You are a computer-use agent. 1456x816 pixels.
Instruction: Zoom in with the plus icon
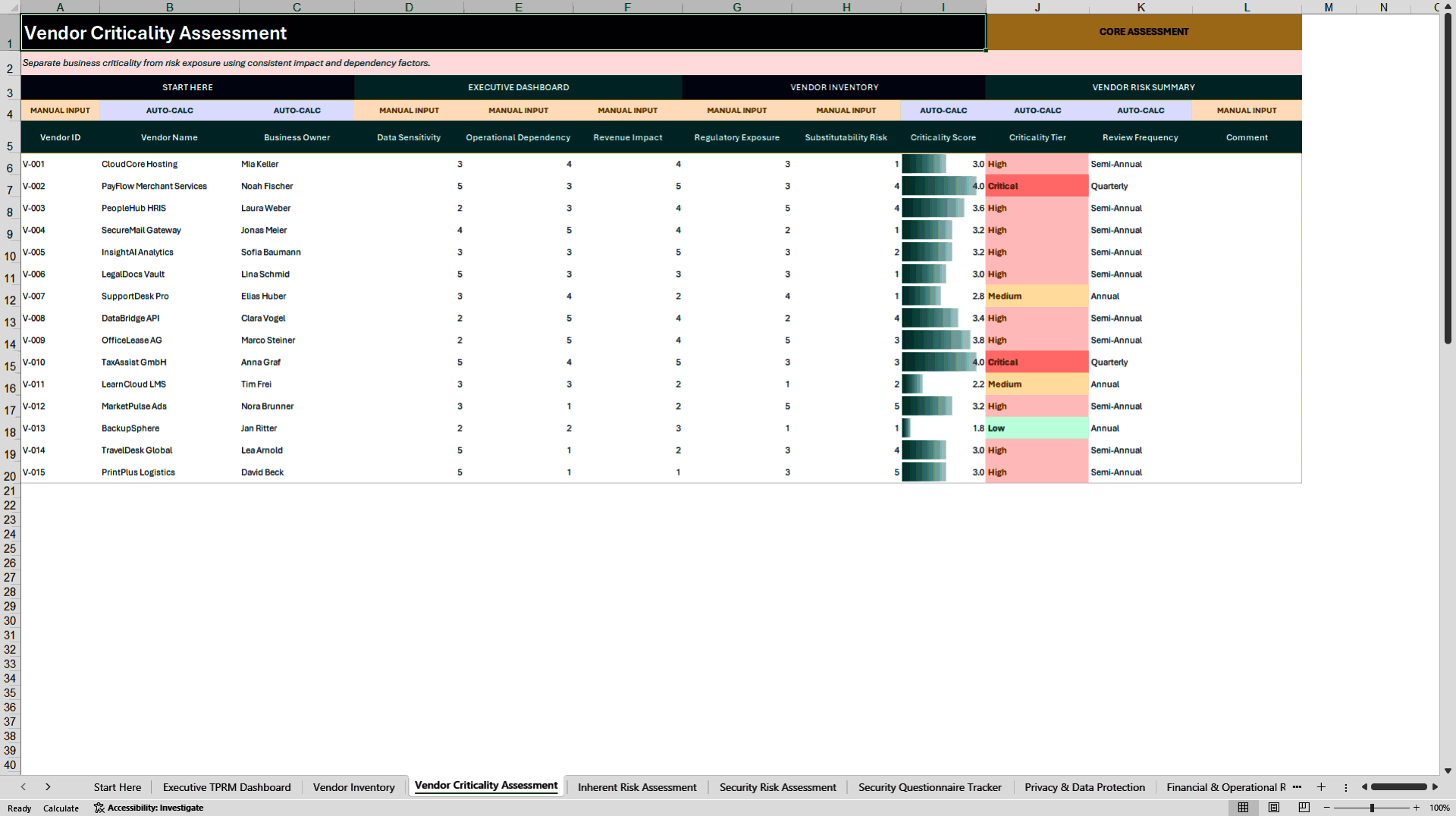pos(1416,808)
